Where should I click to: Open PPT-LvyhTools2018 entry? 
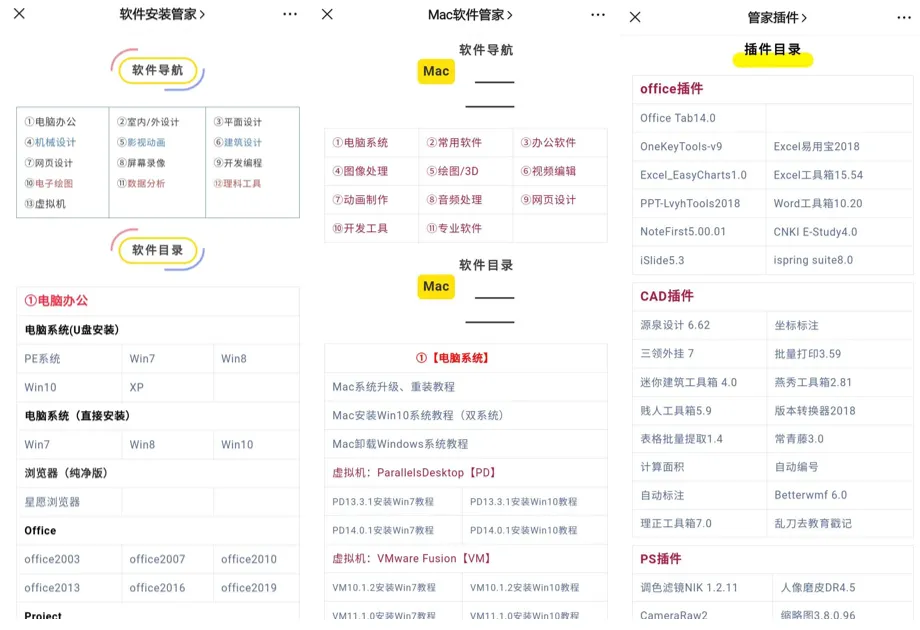pyautogui.click(x=690, y=204)
